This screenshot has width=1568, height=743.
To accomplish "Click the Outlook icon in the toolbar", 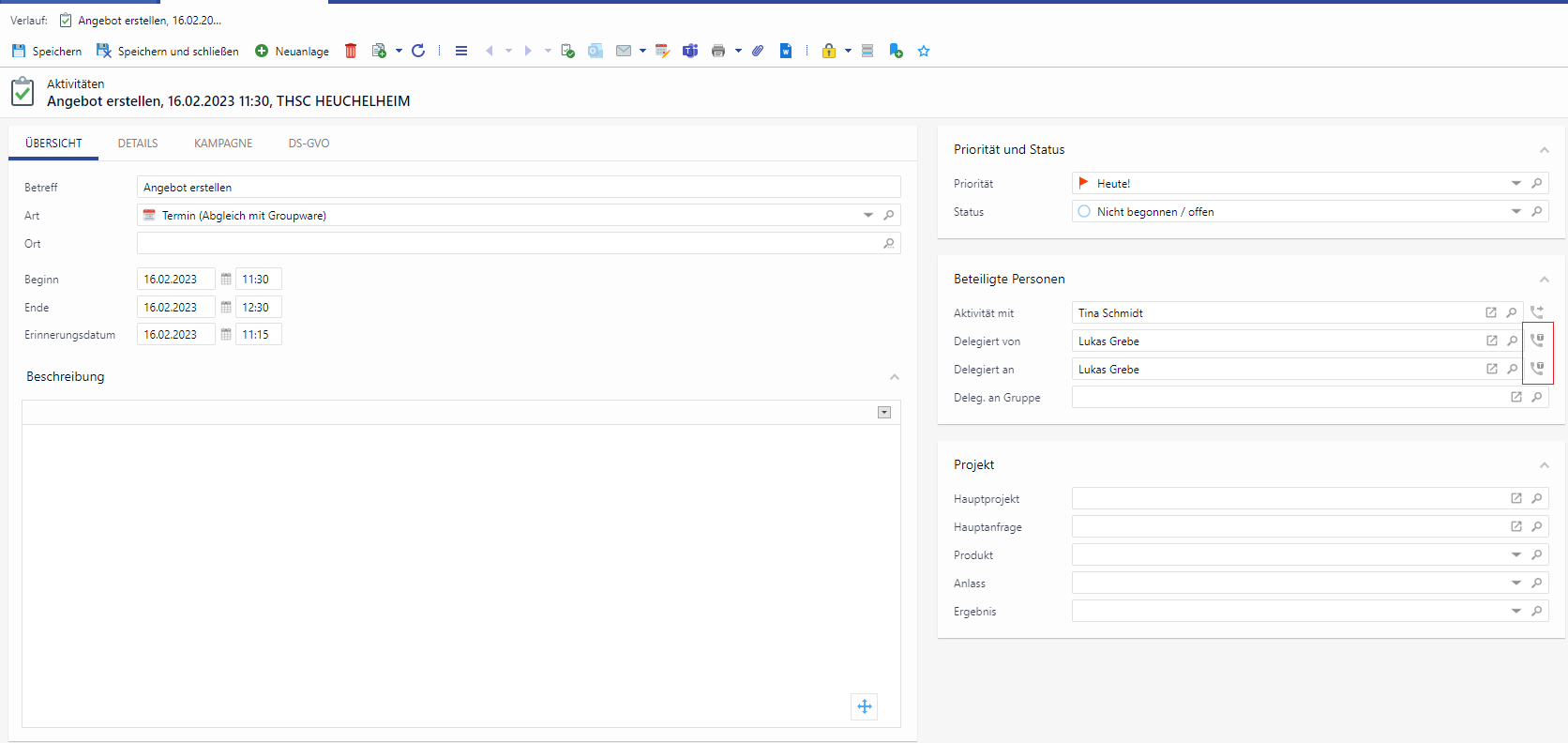I will (x=596, y=51).
